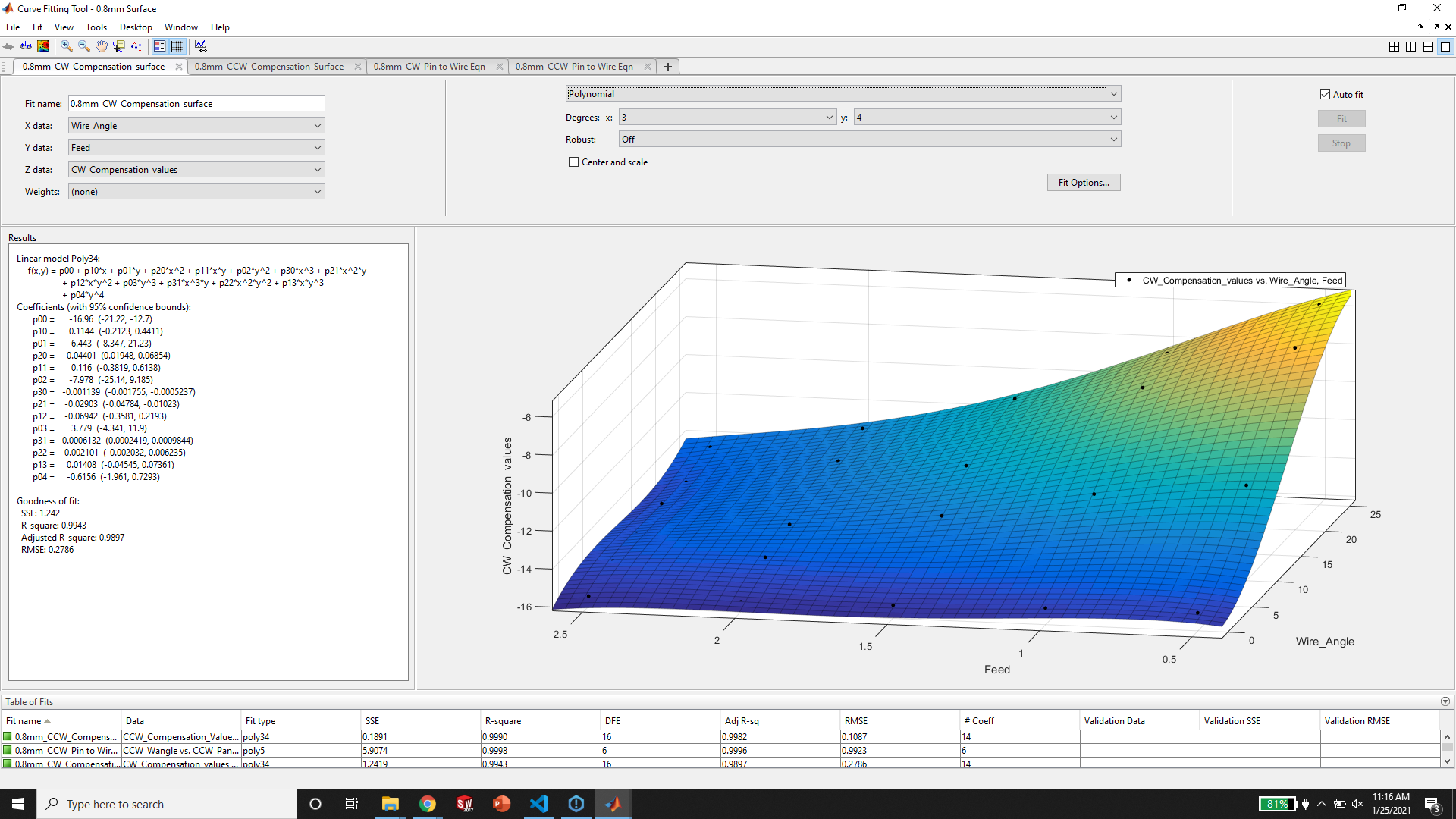
Task: Click the surface plot toolbar icon
Action: coord(9,46)
